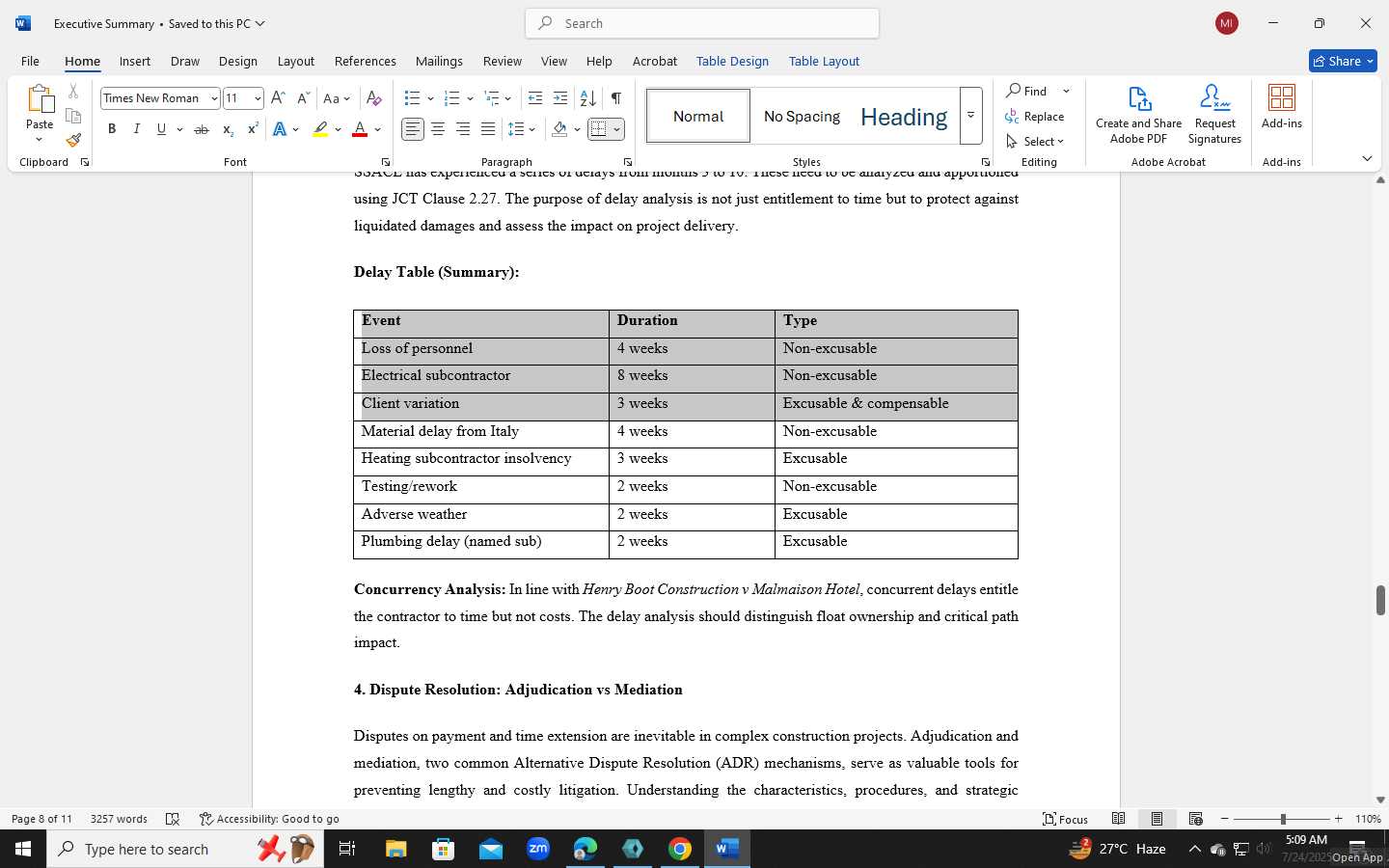This screenshot has height=868, width=1389.
Task: Increase font size with grow icon
Action: (278, 98)
